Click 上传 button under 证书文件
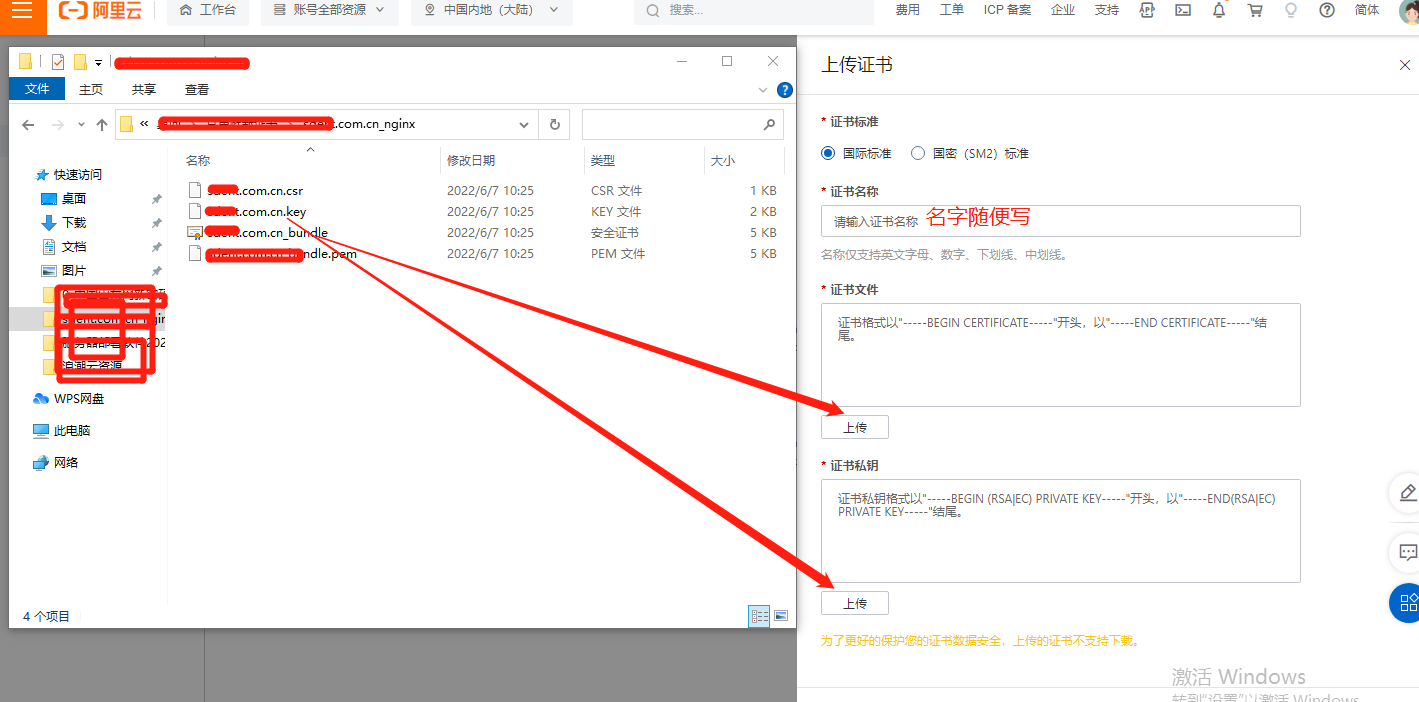The image size is (1419, 702). pos(854,427)
